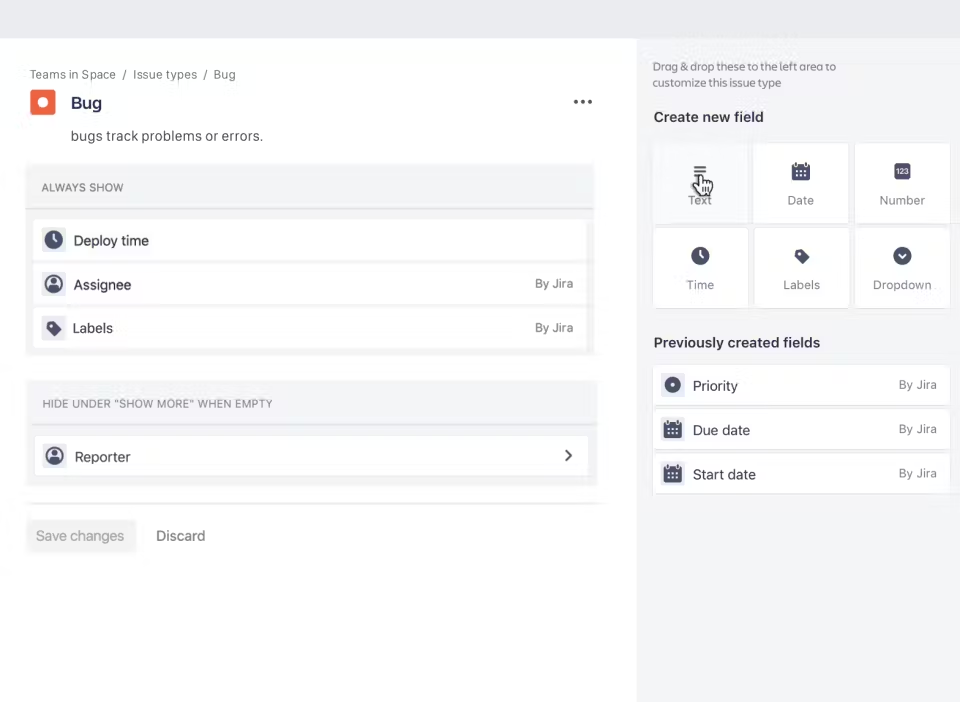This screenshot has height=702, width=960.
Task: Open the Teams in Space breadcrumb
Action: tap(73, 75)
